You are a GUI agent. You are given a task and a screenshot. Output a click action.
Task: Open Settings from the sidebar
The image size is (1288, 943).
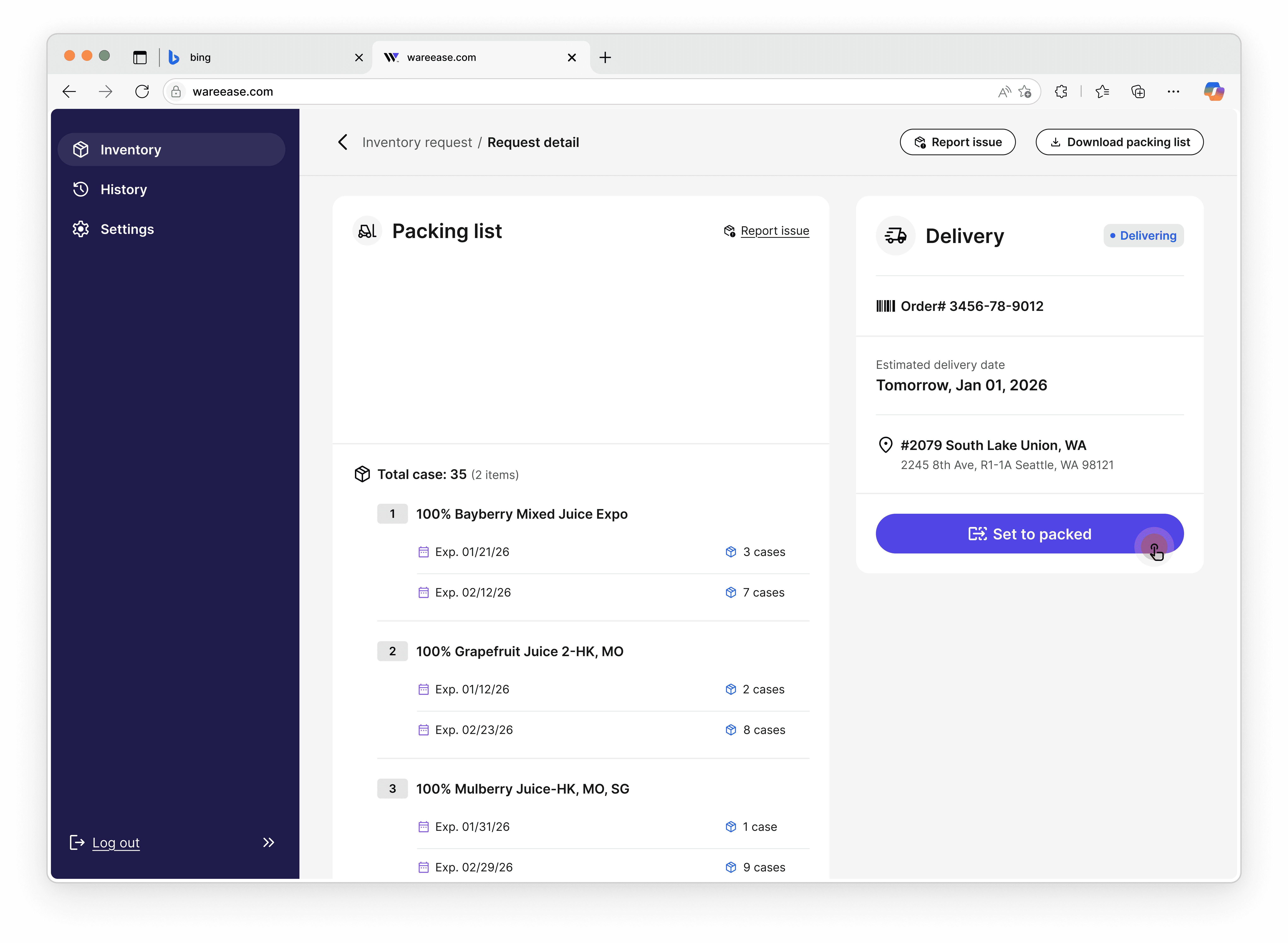tap(127, 229)
